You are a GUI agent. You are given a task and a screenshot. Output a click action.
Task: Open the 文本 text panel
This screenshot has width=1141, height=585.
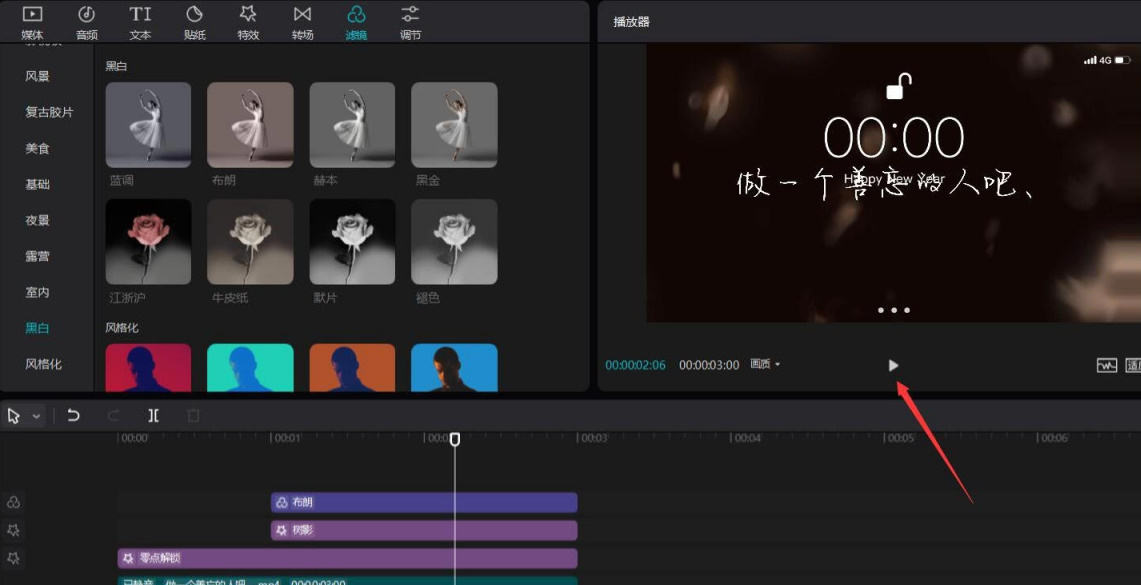point(139,22)
